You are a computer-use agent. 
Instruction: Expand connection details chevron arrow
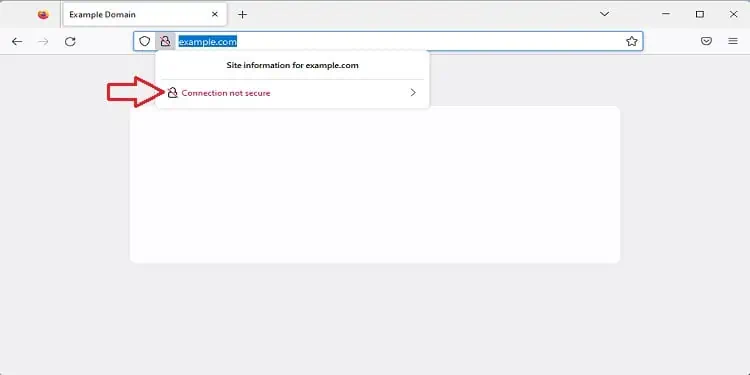click(413, 93)
